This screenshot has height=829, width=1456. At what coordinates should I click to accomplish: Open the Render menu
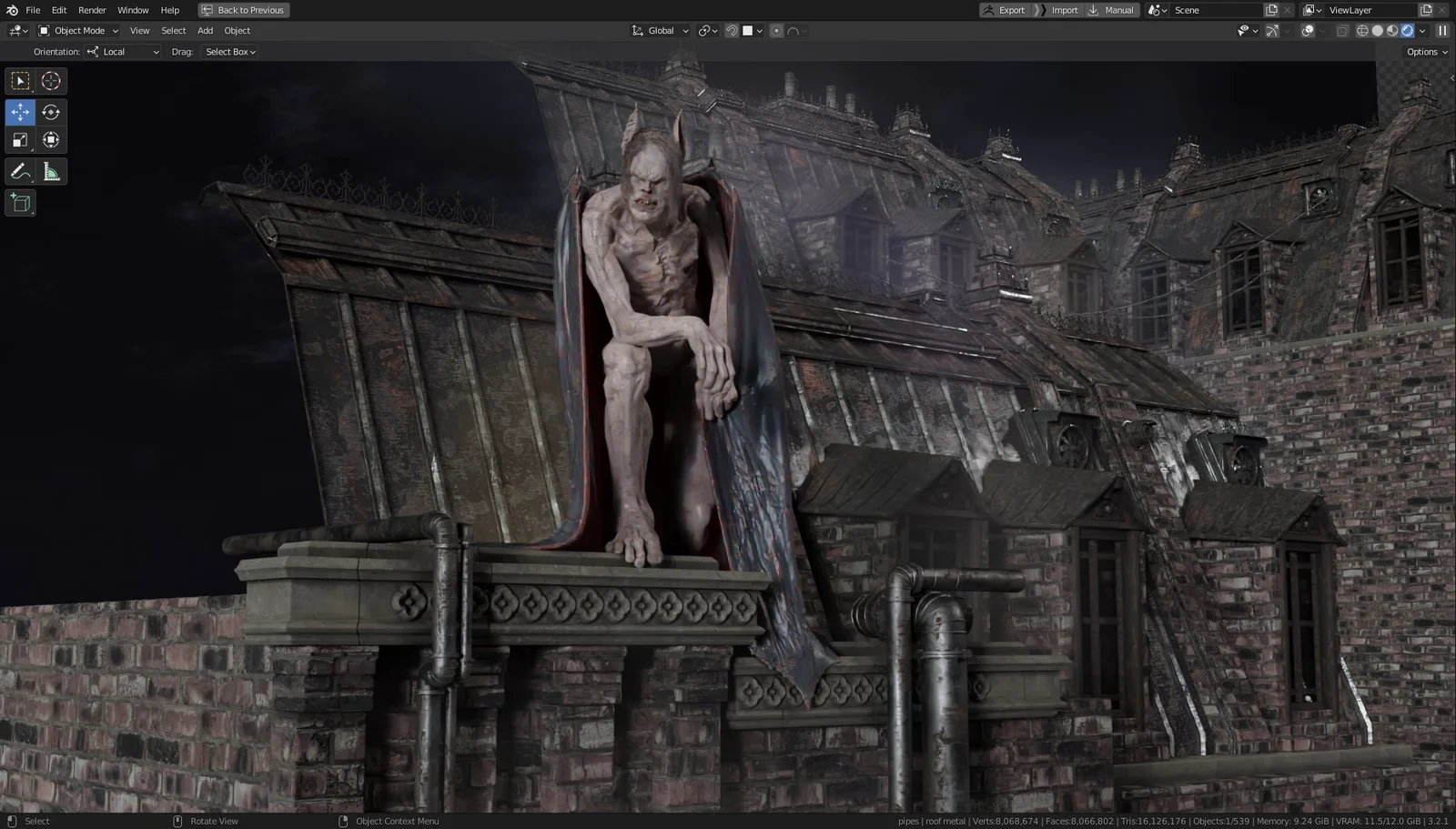91,10
